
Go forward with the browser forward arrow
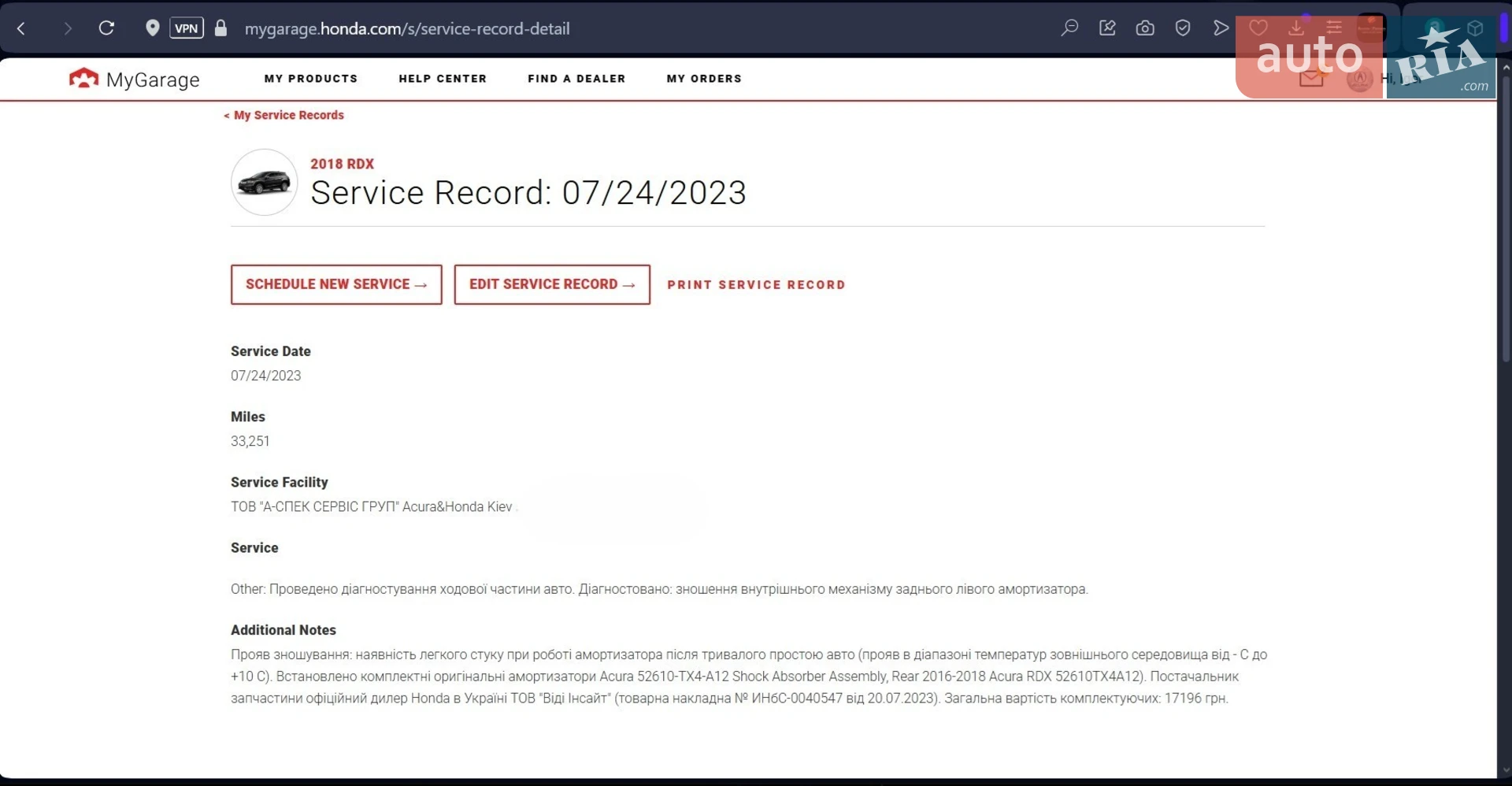[x=68, y=29]
